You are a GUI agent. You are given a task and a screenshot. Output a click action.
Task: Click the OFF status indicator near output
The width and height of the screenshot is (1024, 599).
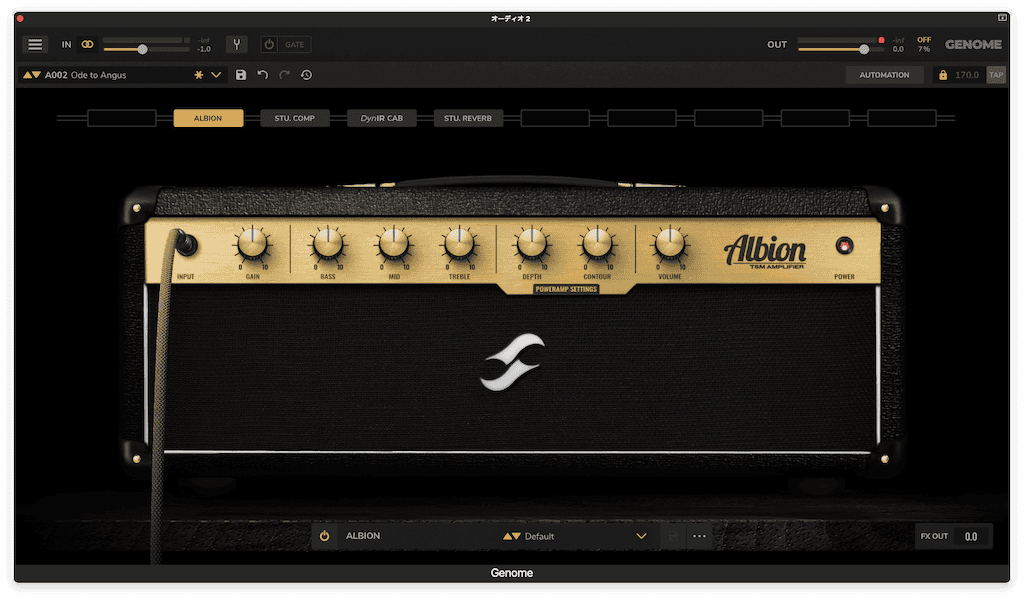point(924,40)
